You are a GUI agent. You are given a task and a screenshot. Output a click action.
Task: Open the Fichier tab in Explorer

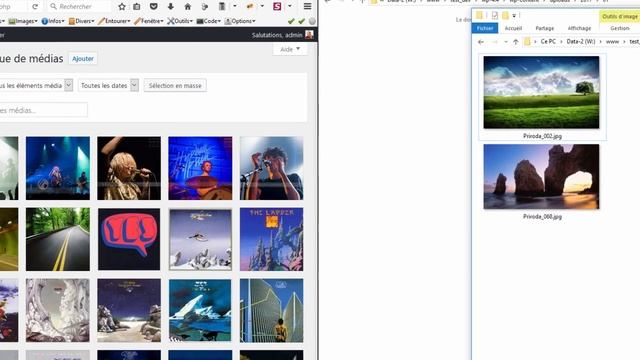point(485,28)
